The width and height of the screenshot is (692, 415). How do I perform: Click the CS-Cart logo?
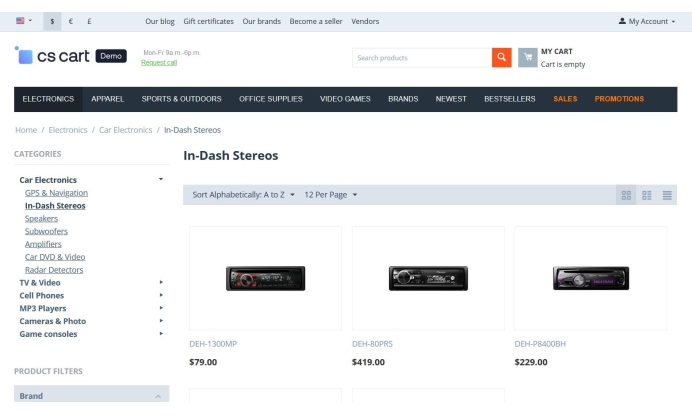click(71, 56)
